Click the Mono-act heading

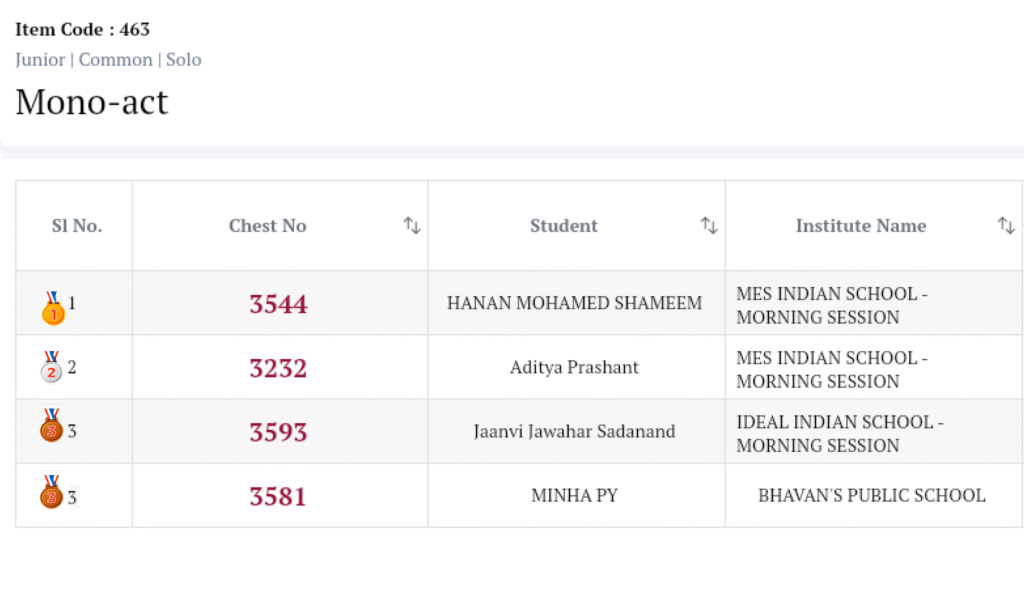(x=92, y=102)
